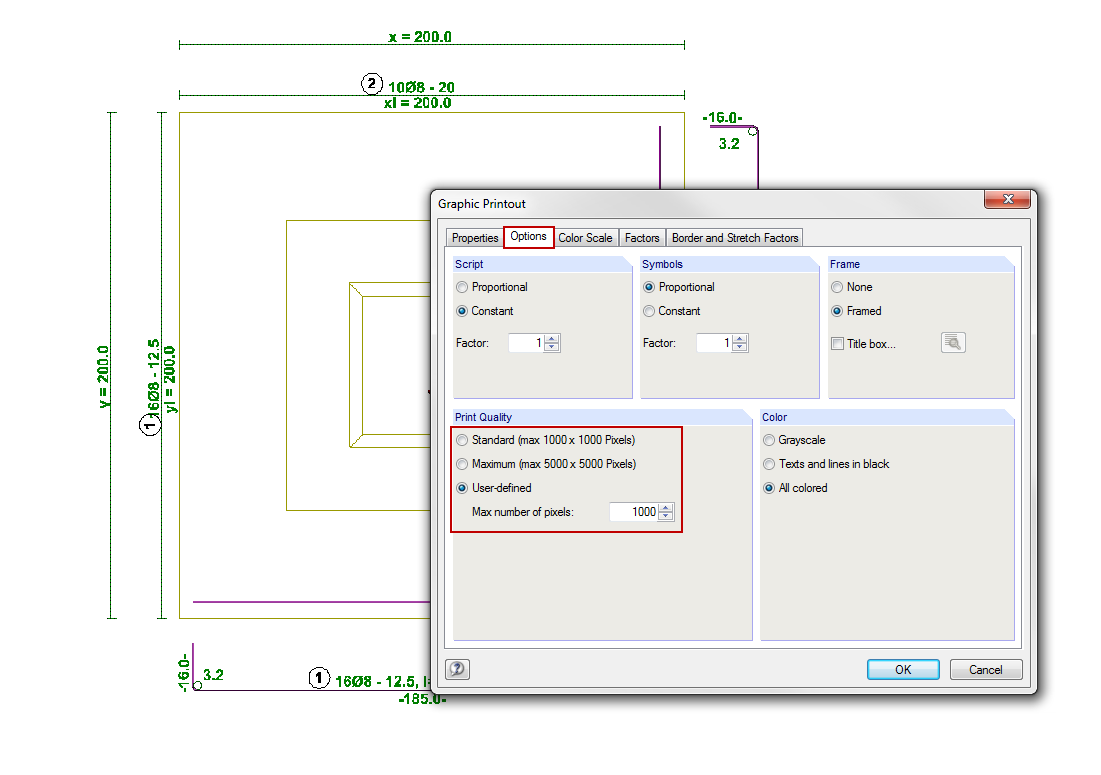Set Symbols to Constant
The height and width of the screenshot is (775, 1101).
[648, 311]
